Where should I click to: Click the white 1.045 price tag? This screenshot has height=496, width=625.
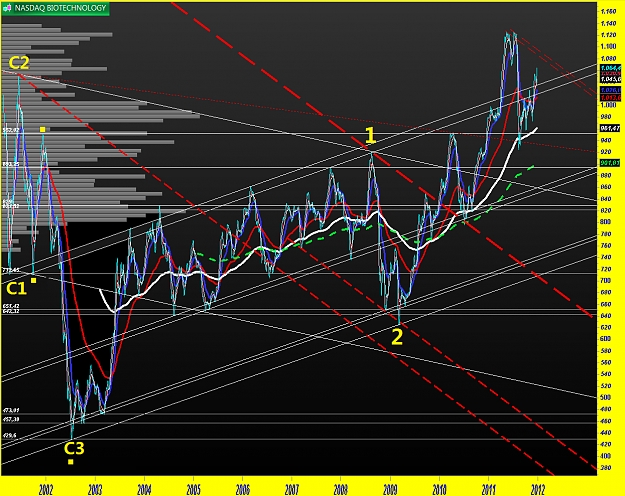610,79
